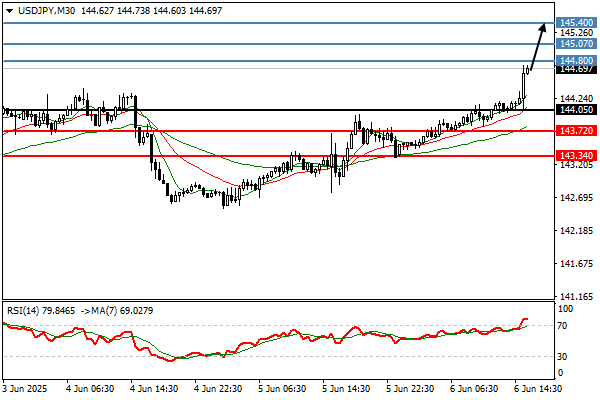
Task: Click the current price label 144.697
Action: click(x=576, y=69)
